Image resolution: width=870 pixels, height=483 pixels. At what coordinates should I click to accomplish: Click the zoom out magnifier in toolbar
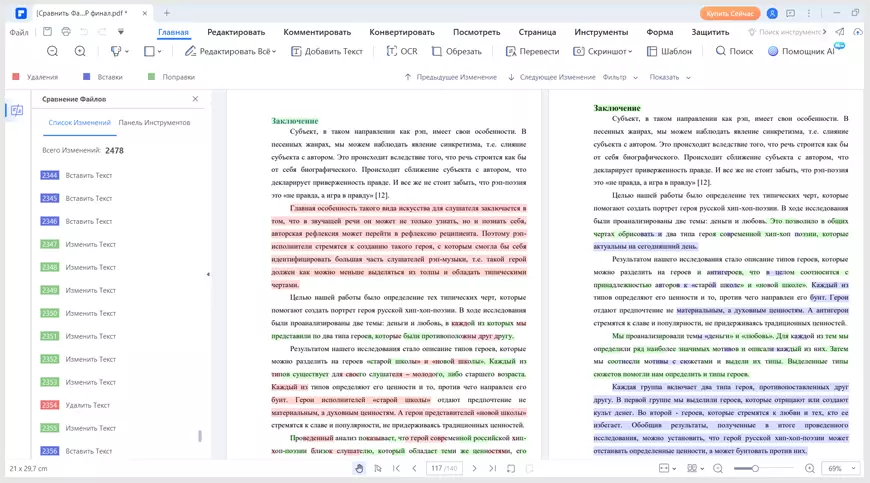[x=52, y=51]
